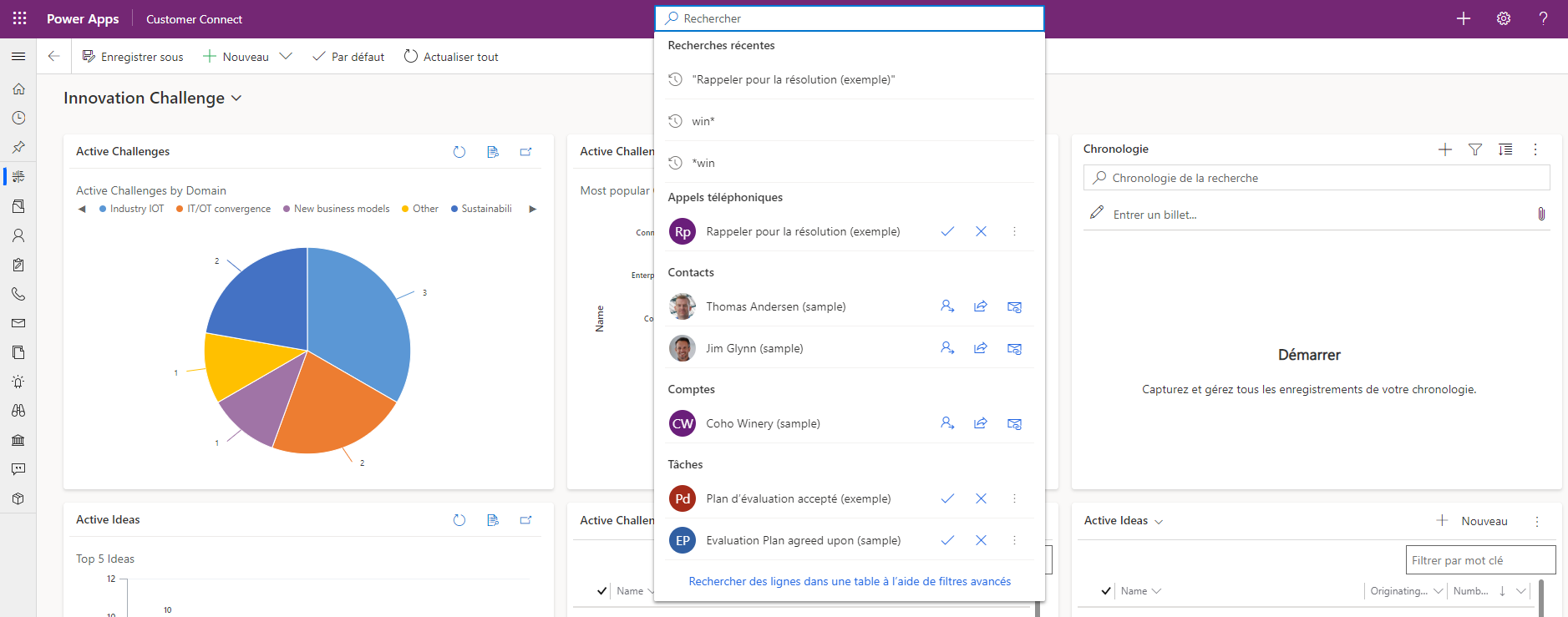Toggle select-all checkmark in Active Challenges grid

601,590
